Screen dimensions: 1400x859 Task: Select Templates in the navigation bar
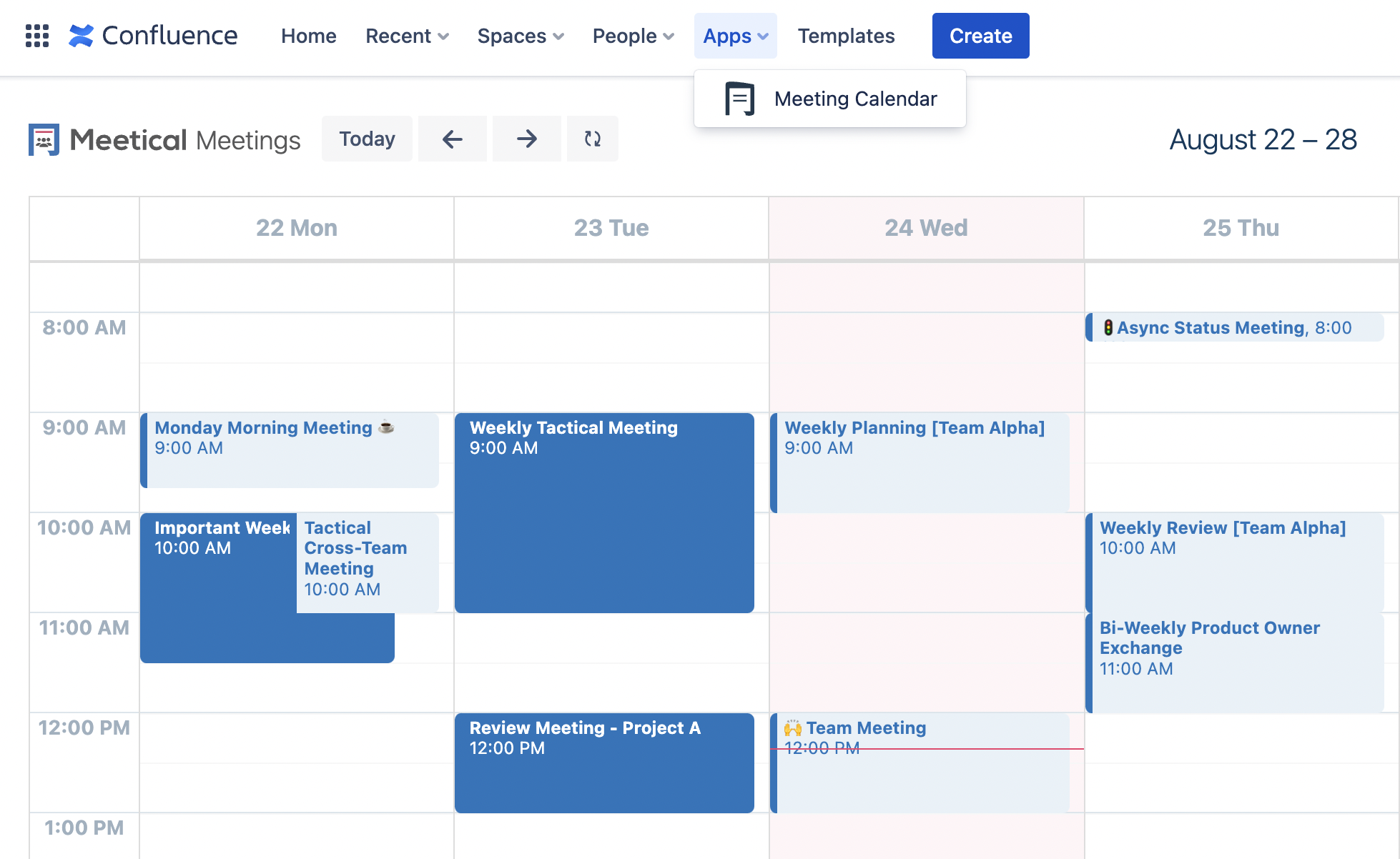[846, 36]
